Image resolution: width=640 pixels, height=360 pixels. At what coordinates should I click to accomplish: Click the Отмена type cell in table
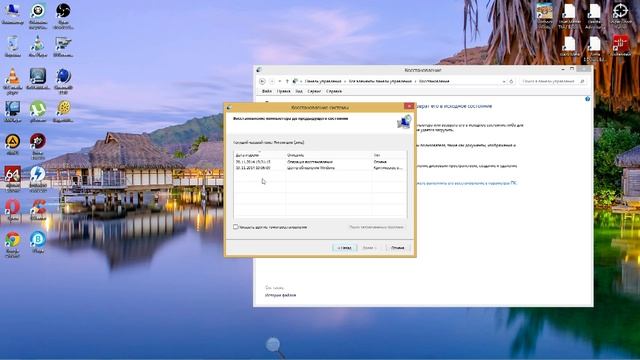(x=380, y=162)
